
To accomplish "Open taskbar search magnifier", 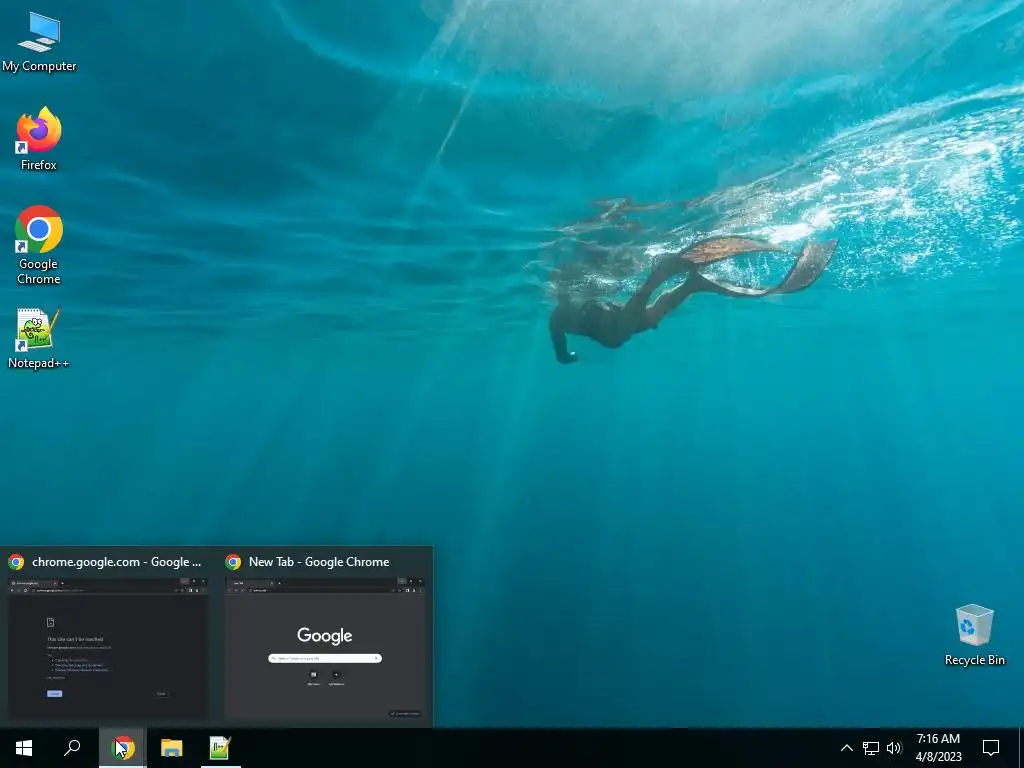I will (72, 748).
